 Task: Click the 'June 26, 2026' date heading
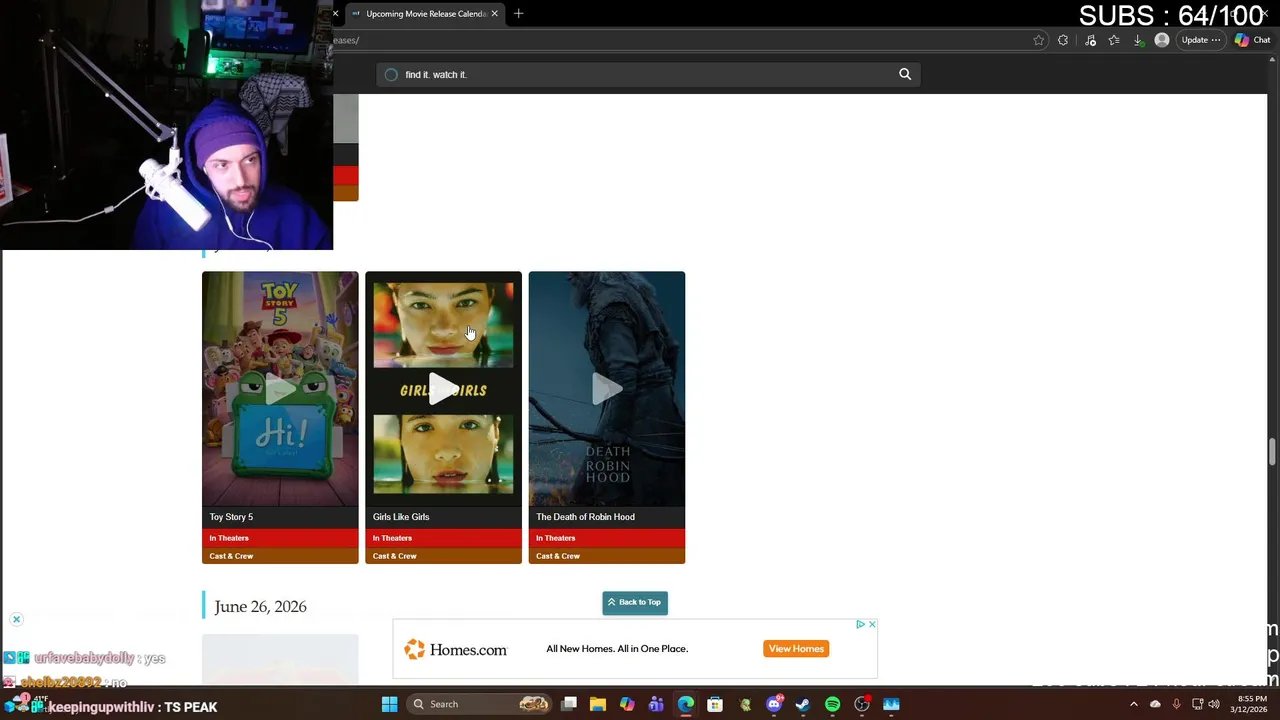[260, 607]
